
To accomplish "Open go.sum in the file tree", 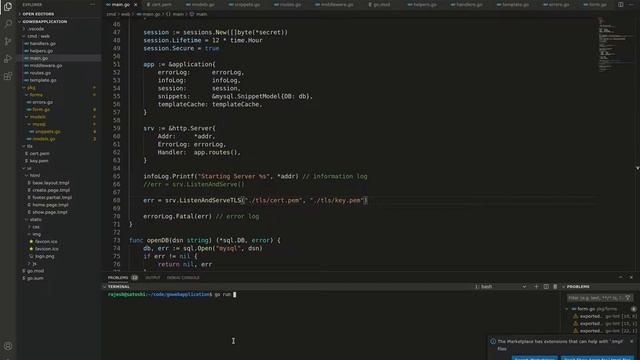I will click(35, 278).
